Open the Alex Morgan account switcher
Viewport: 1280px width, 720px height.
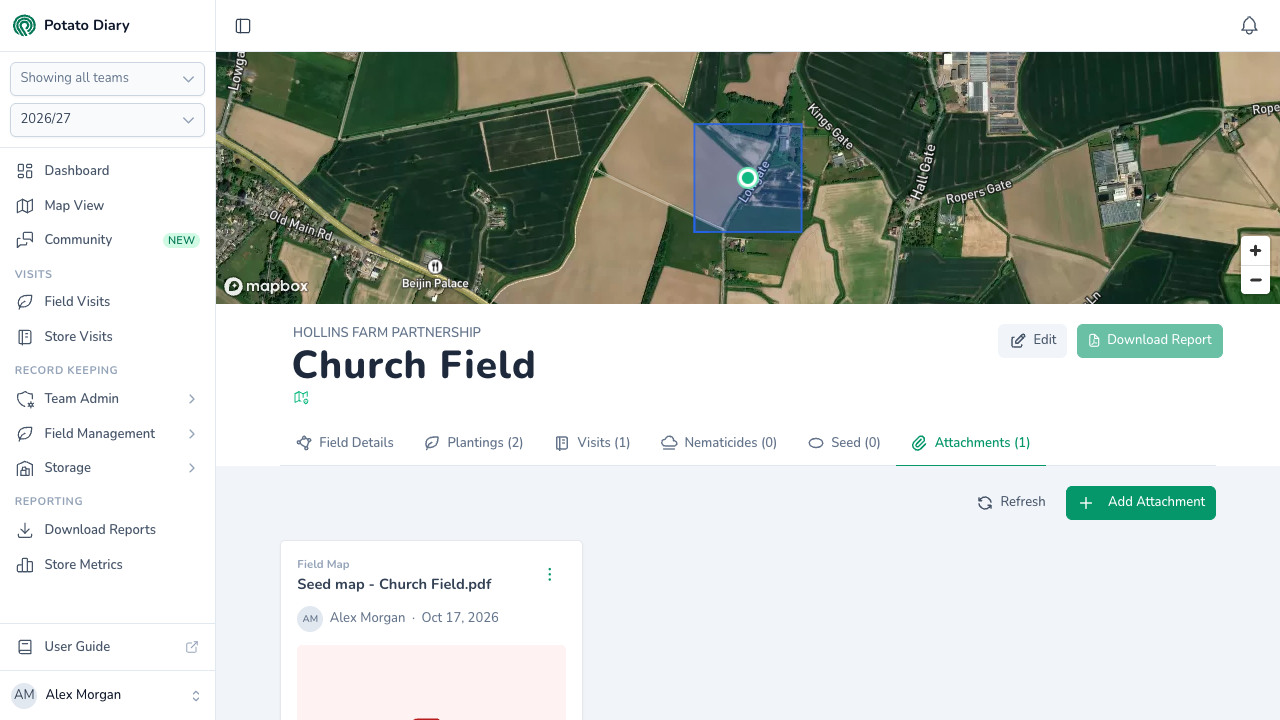(107, 695)
